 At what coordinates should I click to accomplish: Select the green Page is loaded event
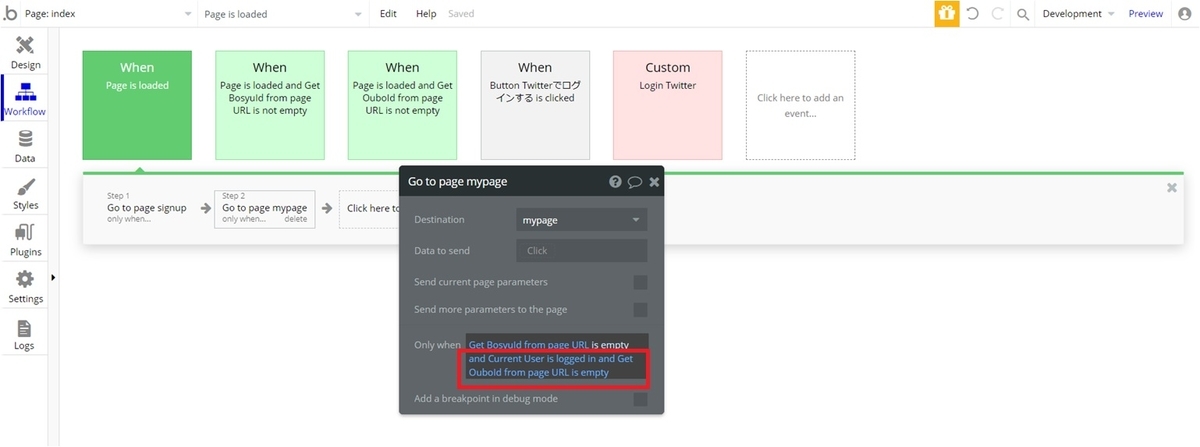point(137,105)
